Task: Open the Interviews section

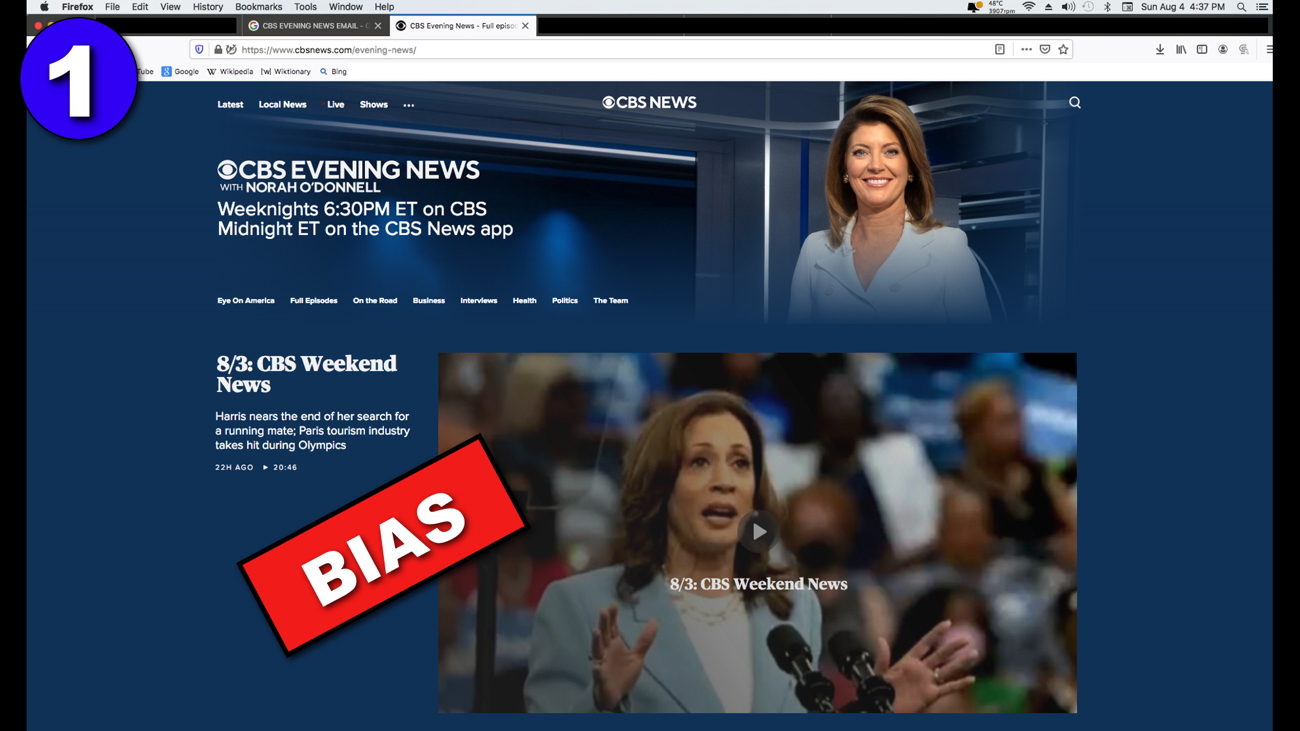Action: (x=478, y=301)
